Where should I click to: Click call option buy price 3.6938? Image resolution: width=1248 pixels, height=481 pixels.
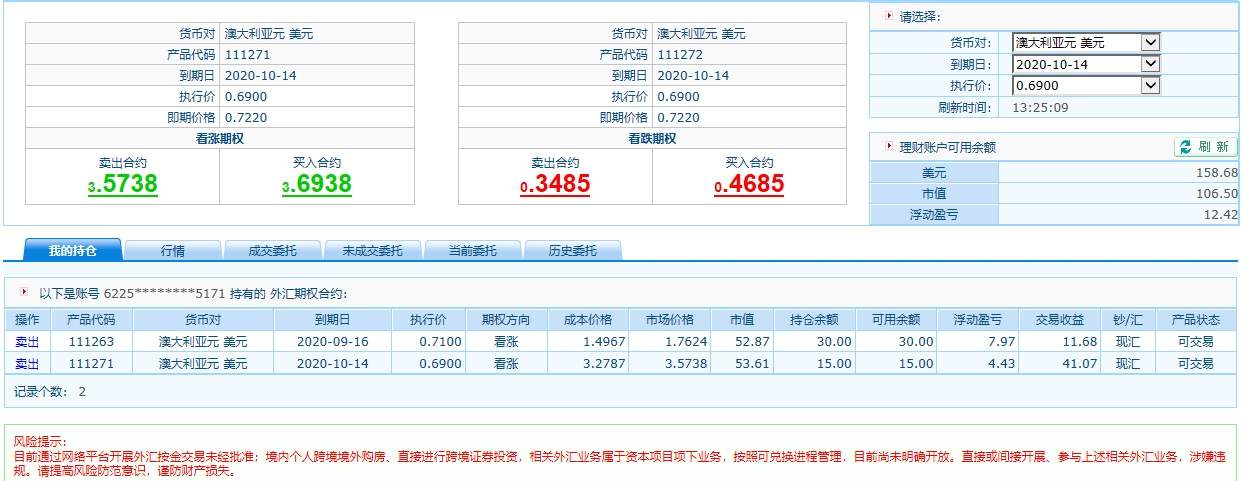pyautogui.click(x=316, y=184)
